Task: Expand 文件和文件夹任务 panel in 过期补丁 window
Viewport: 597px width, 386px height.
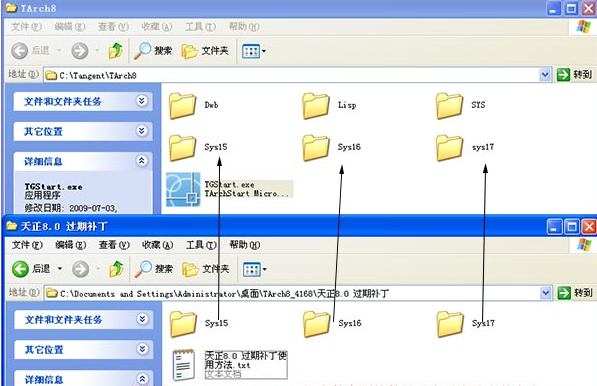Action: [142, 319]
